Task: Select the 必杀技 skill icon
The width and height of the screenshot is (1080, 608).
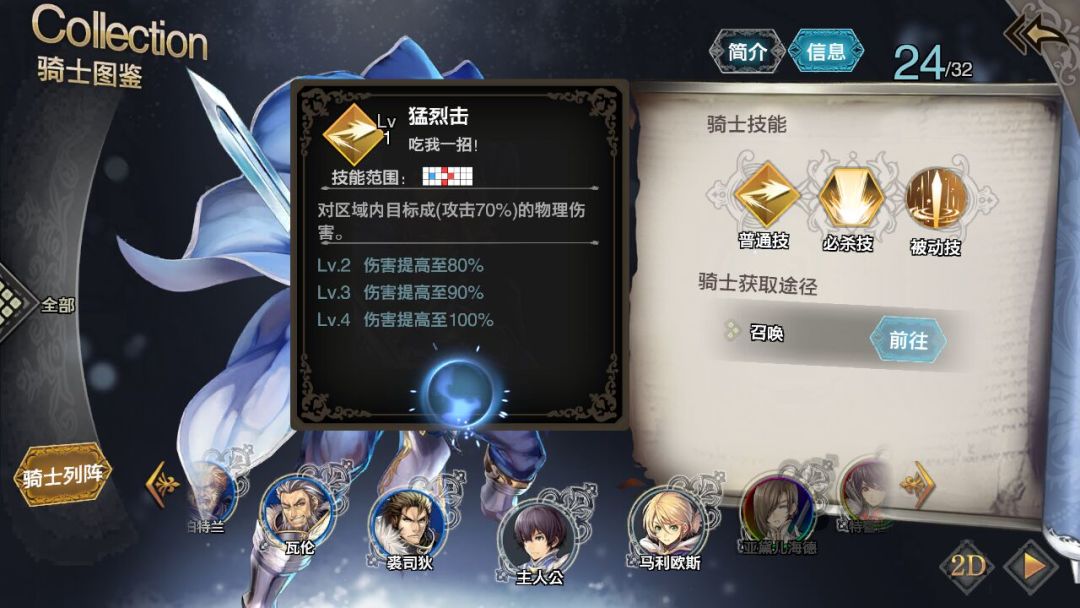Action: click(x=851, y=196)
